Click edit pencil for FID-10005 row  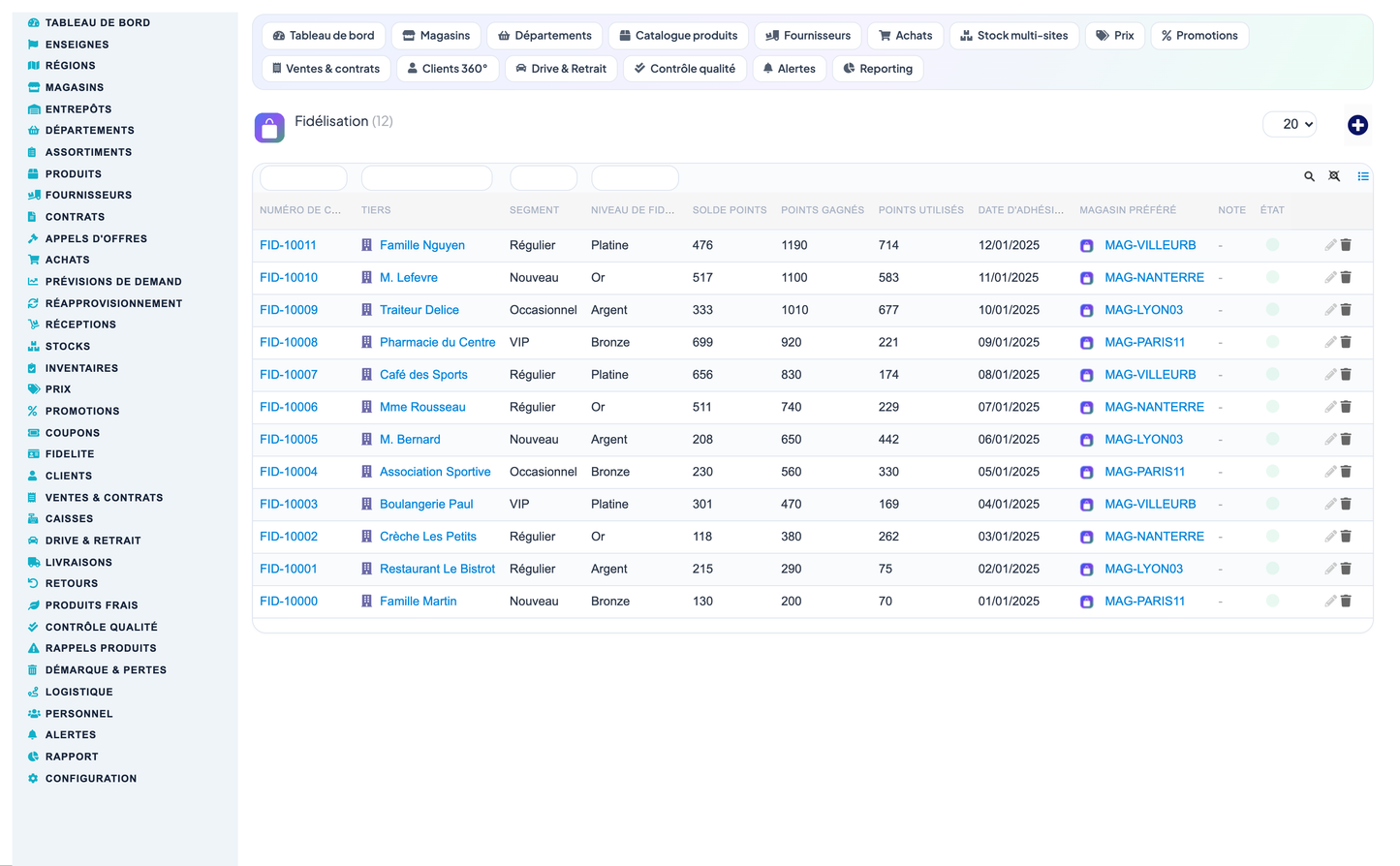(x=1330, y=440)
